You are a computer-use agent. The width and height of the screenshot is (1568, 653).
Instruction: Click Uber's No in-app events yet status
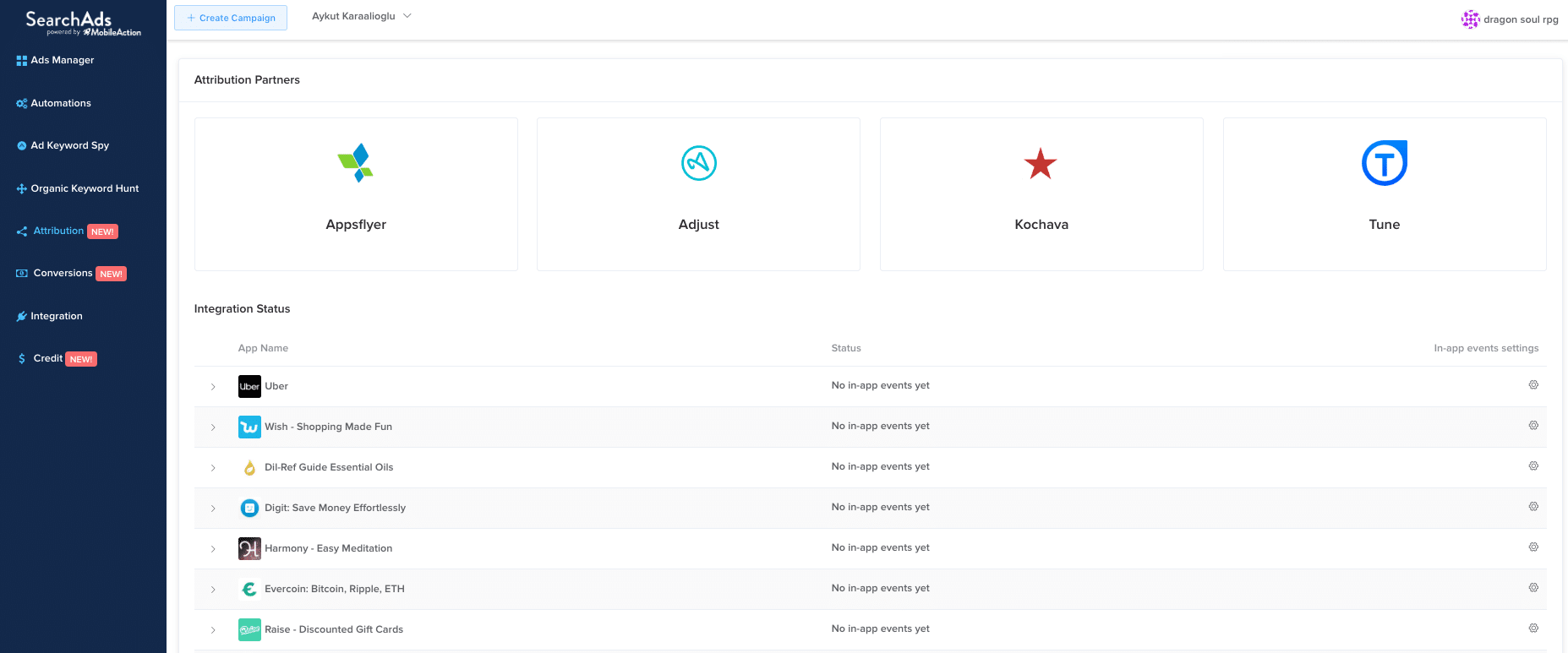[880, 385]
